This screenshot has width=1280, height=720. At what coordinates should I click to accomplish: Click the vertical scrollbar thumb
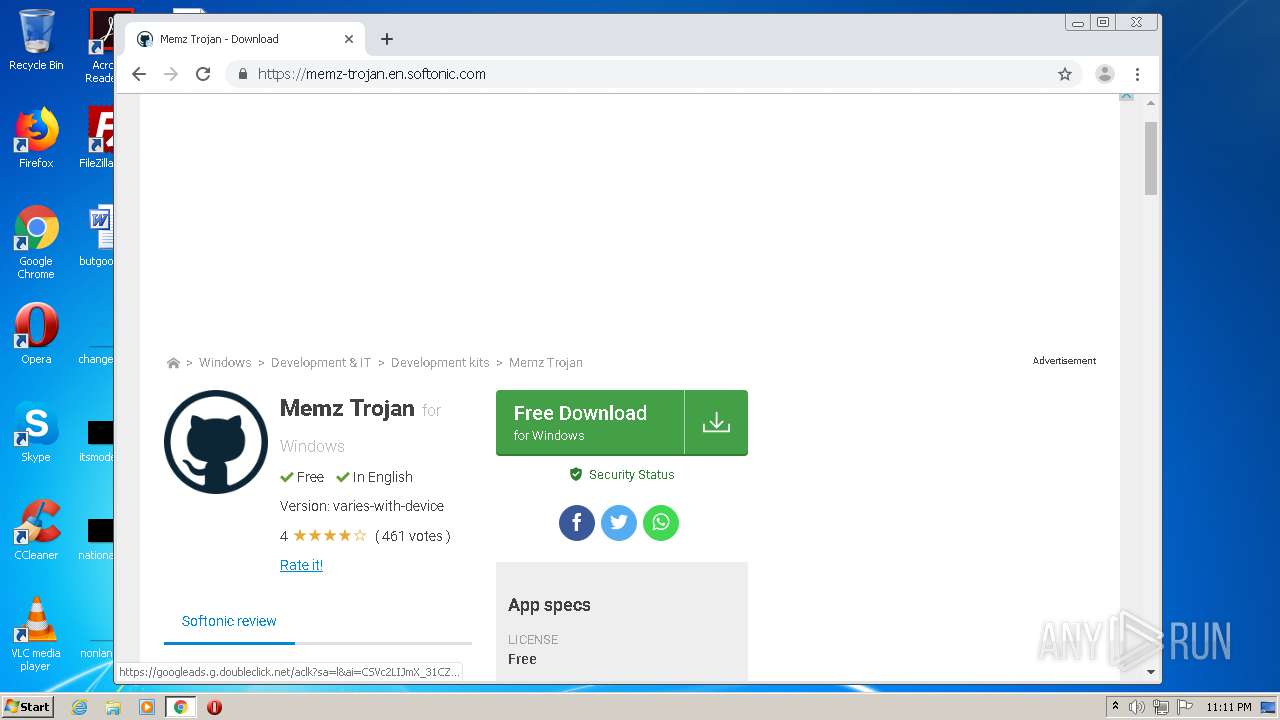1151,158
